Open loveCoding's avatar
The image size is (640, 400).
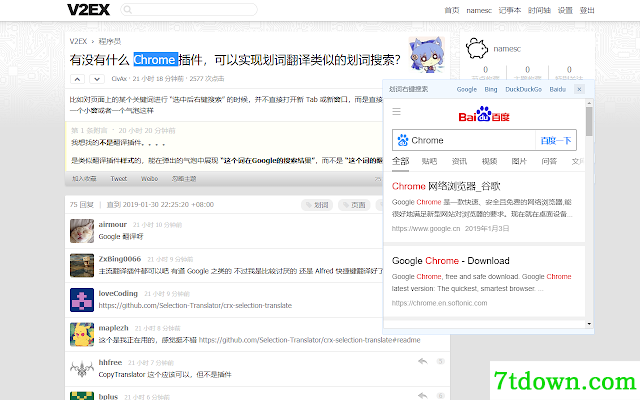[82, 300]
